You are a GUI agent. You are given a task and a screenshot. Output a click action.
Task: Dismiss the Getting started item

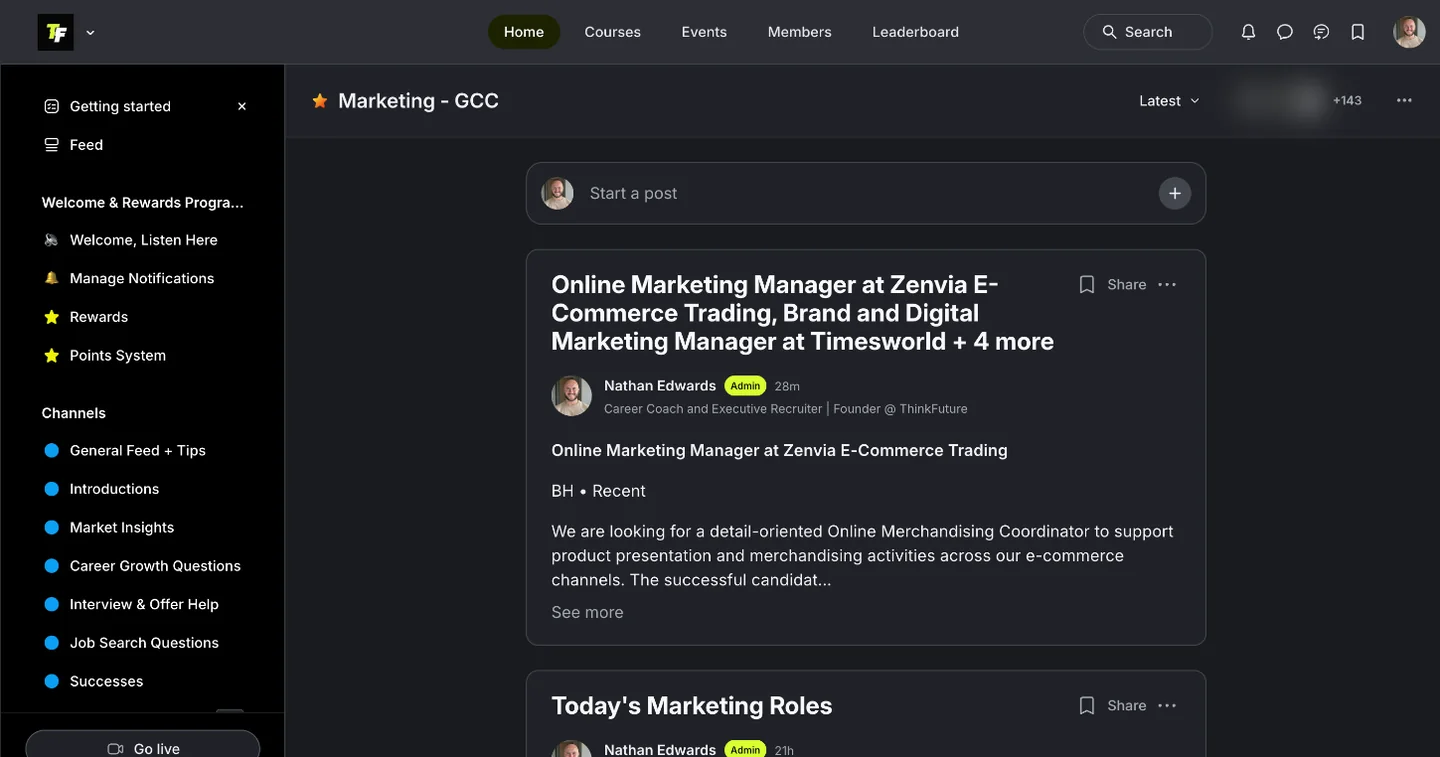click(x=241, y=106)
